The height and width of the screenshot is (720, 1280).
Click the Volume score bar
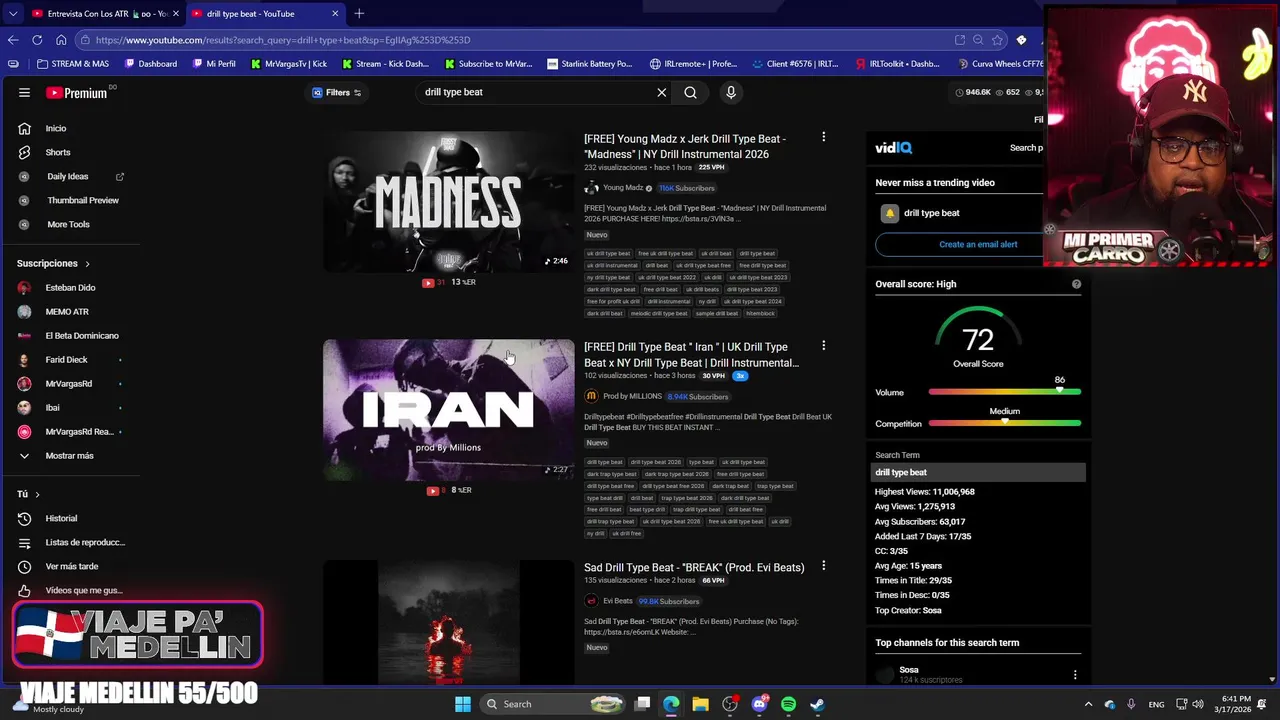1004,392
